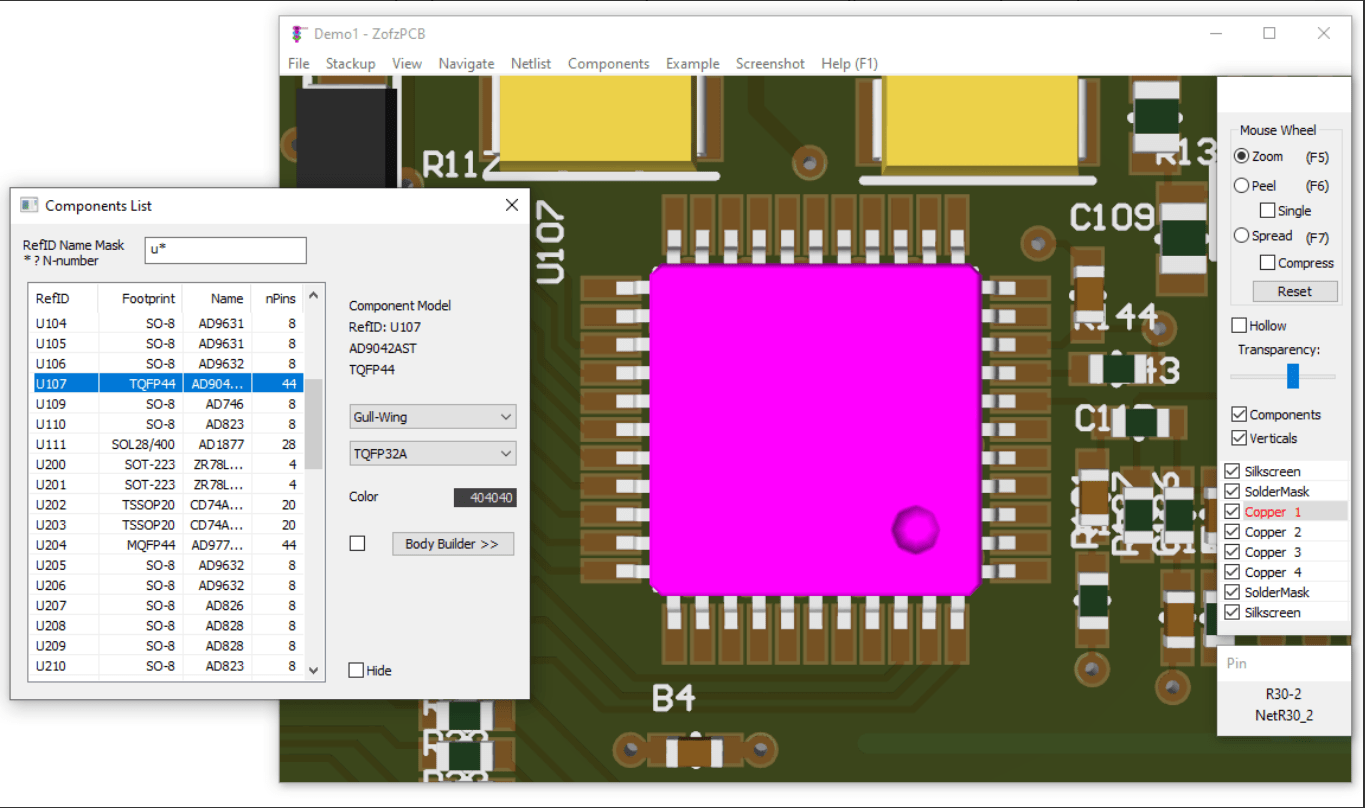Toggle the Copper 1 layer checkbox
1365x808 pixels.
tap(1233, 512)
